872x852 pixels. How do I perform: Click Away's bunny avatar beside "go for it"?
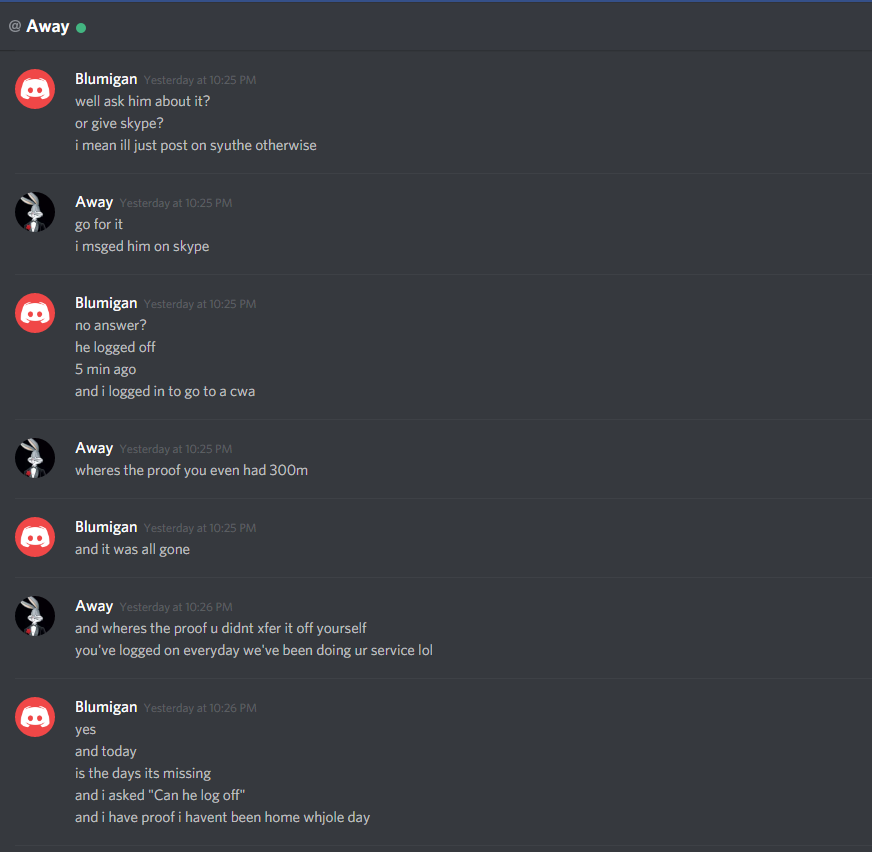pyautogui.click(x=35, y=212)
